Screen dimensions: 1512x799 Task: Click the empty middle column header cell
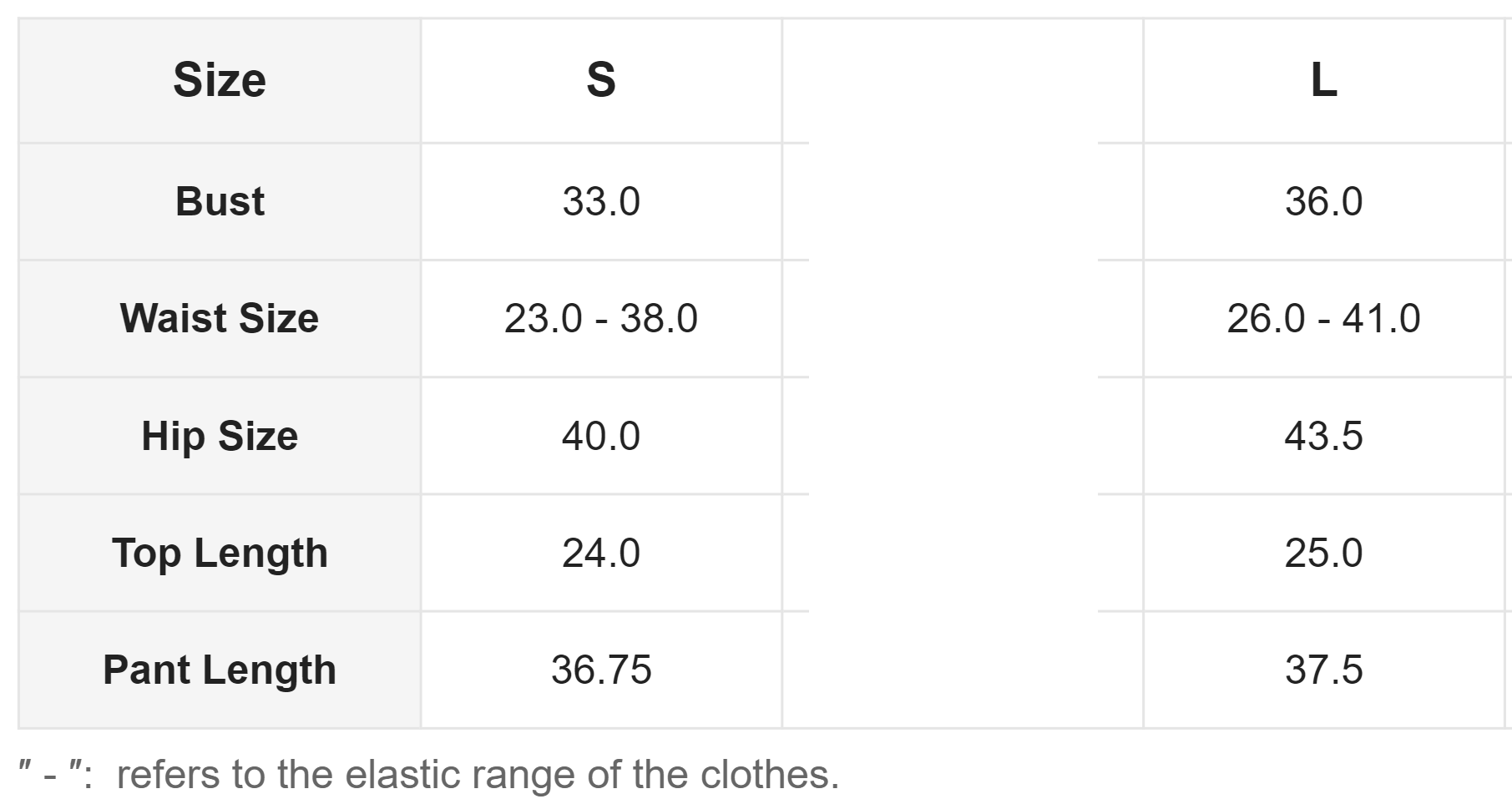pyautogui.click(x=963, y=80)
